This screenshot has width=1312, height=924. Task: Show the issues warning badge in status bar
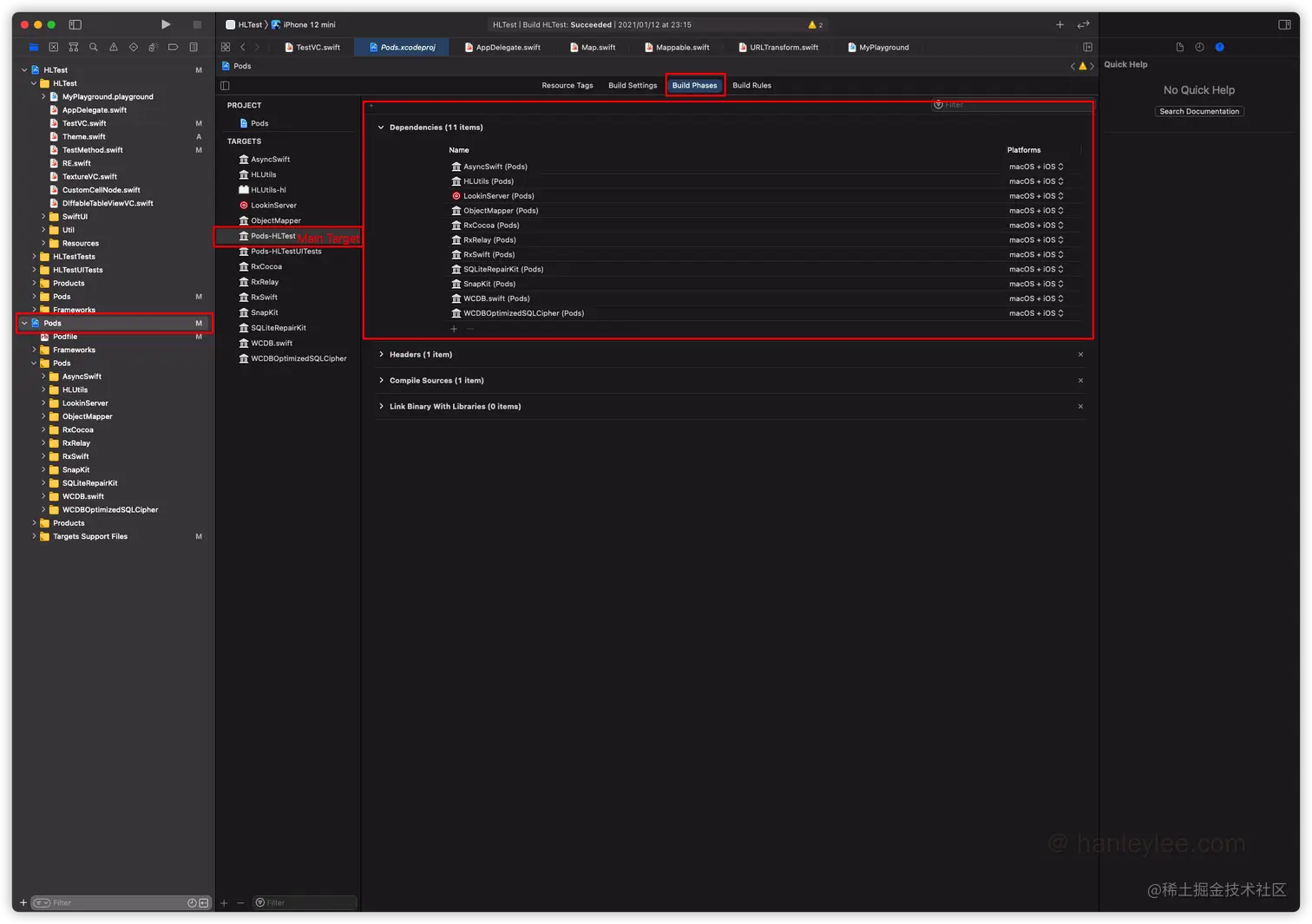pos(816,24)
